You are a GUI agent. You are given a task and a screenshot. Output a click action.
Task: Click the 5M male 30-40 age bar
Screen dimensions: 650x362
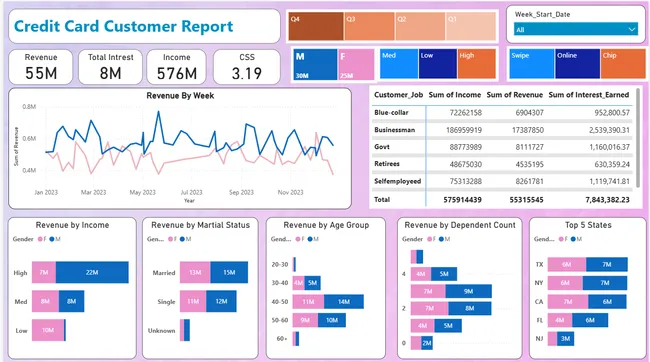tap(312, 283)
